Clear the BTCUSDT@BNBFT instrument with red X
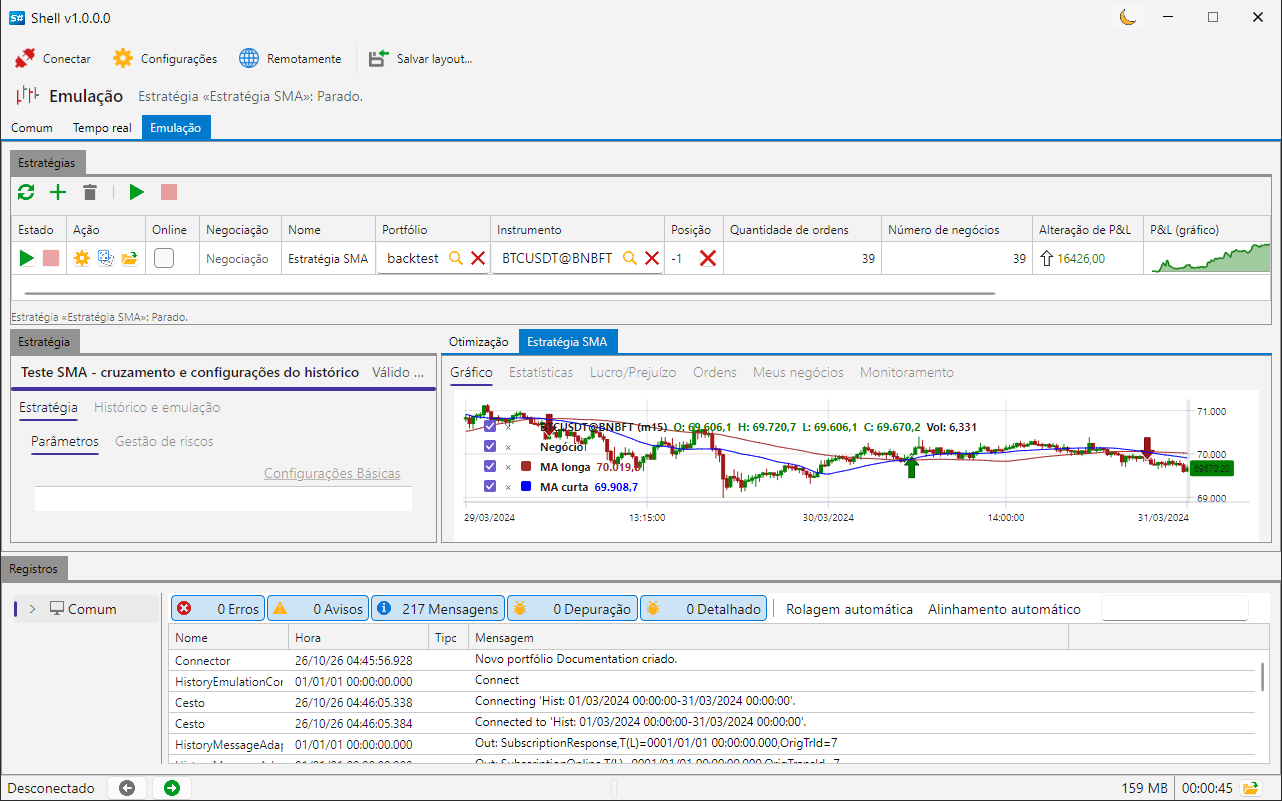 (x=652, y=258)
